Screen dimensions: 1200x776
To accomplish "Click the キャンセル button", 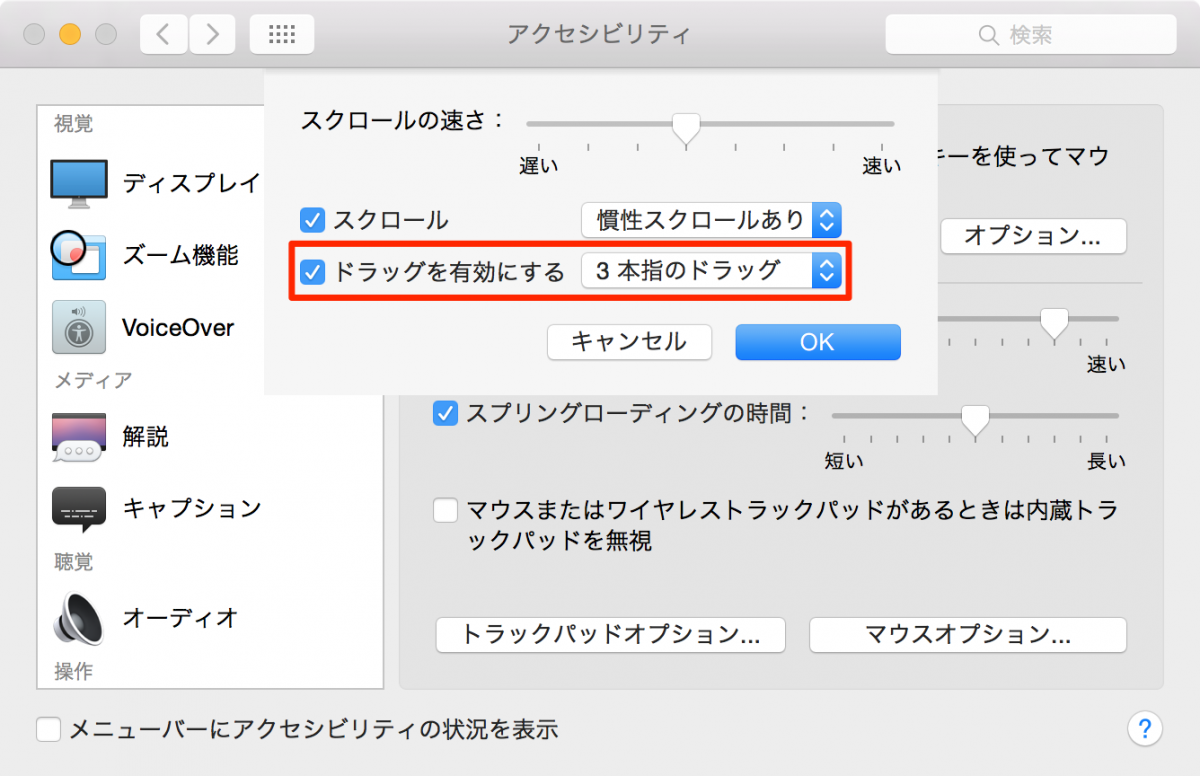I will click(x=629, y=342).
